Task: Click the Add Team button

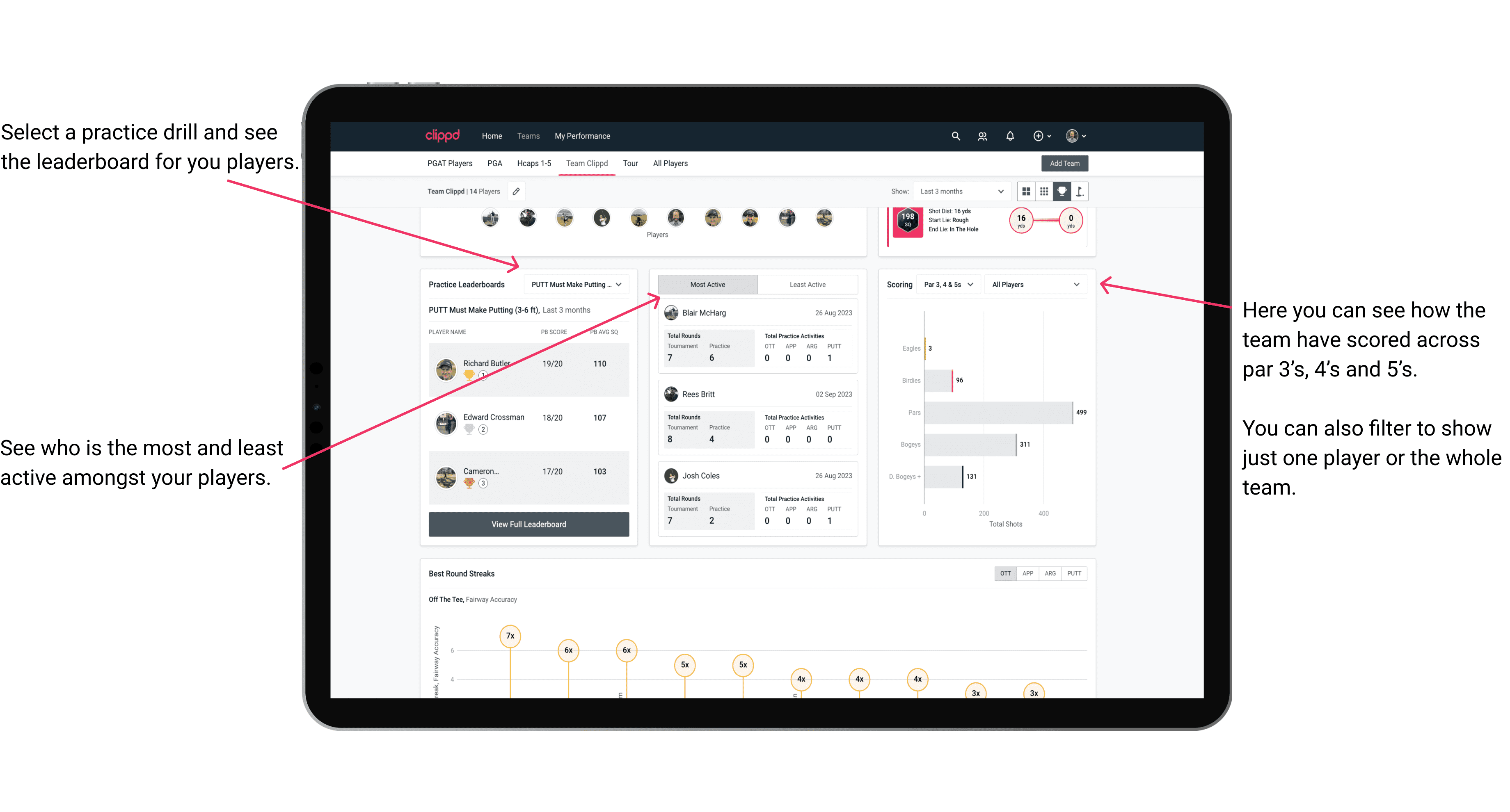Action: pos(1064,163)
